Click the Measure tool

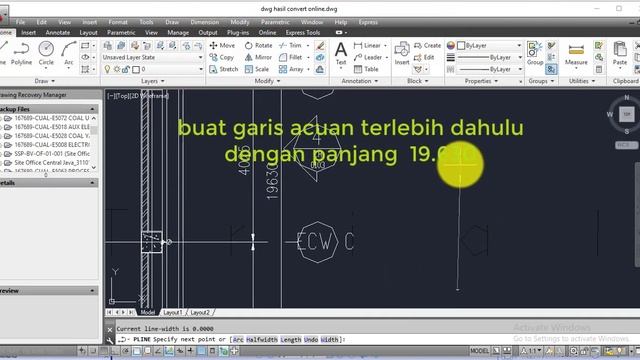click(x=576, y=53)
